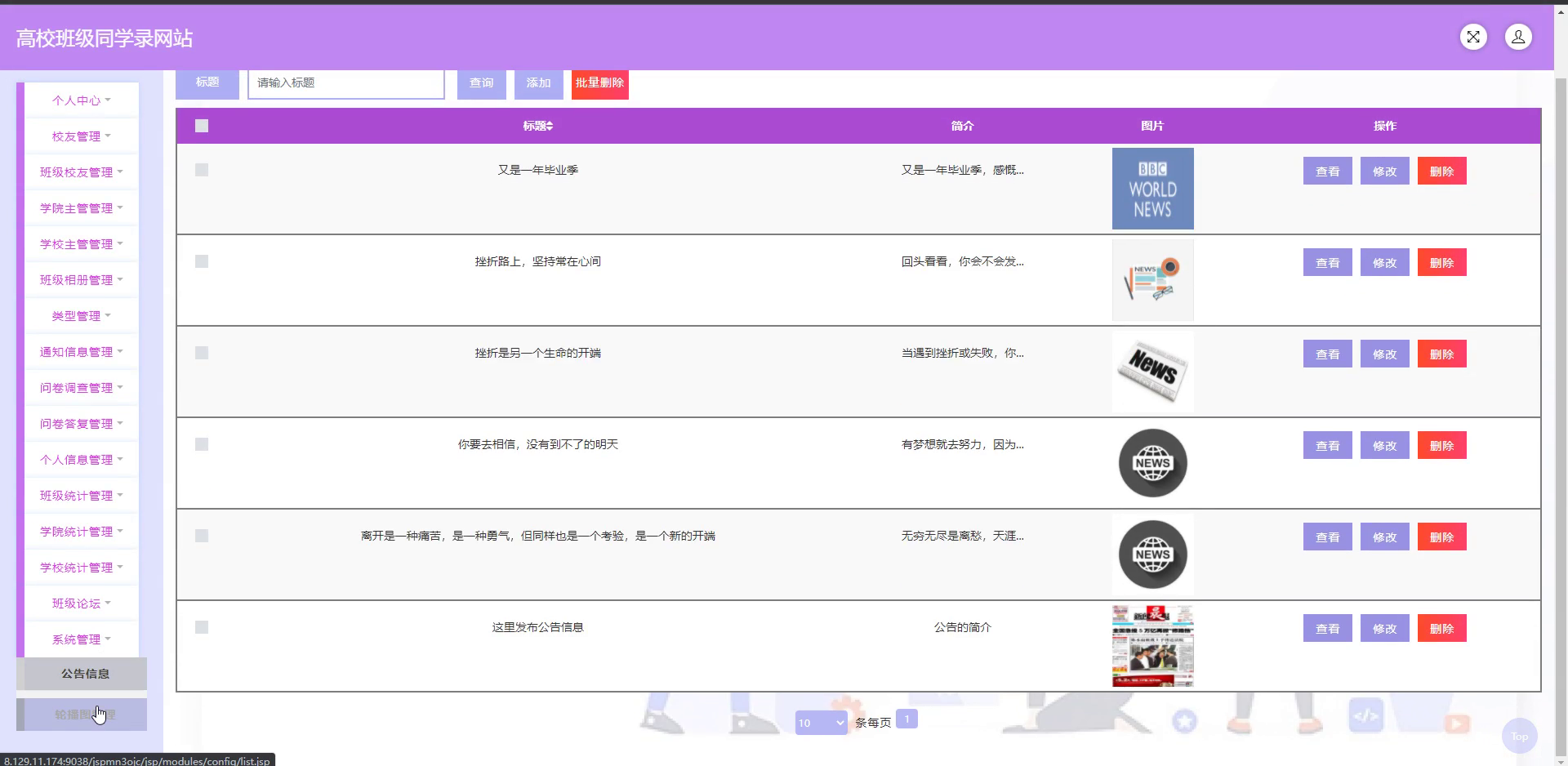Click the 高校班级同学录网站 site title
The width and height of the screenshot is (1568, 766).
[x=105, y=38]
